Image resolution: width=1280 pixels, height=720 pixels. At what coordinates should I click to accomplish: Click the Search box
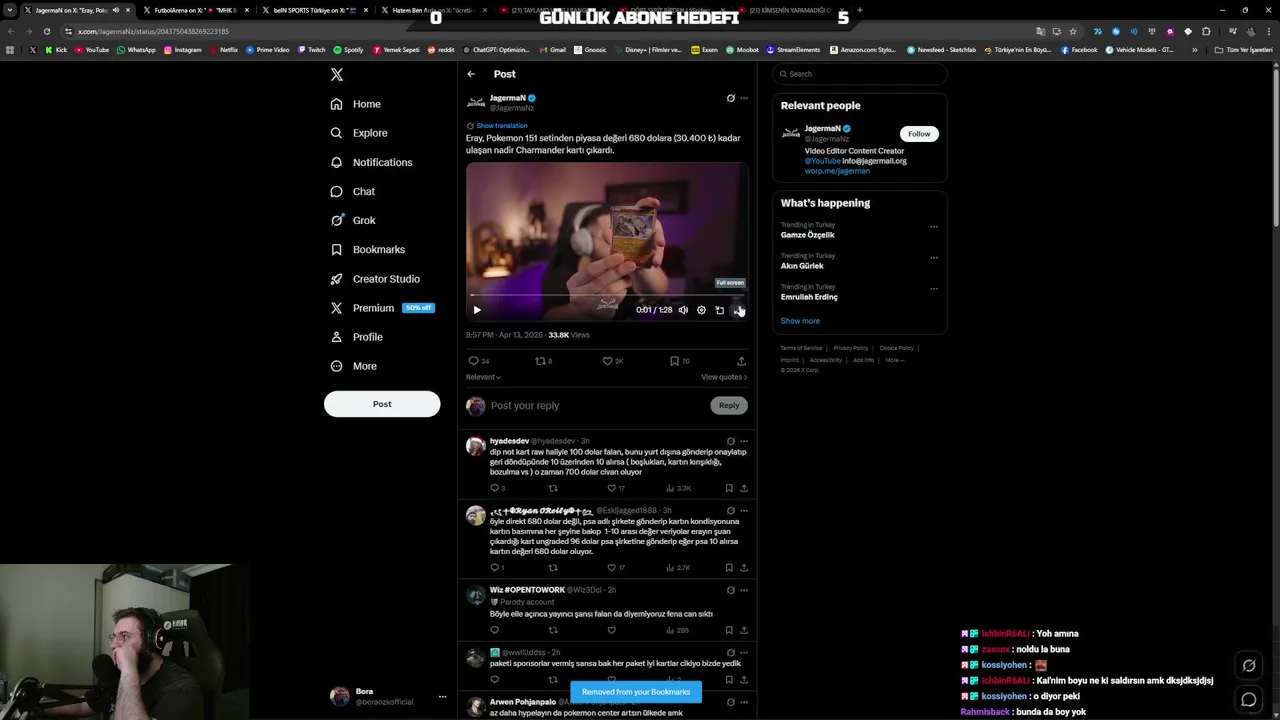(x=859, y=74)
